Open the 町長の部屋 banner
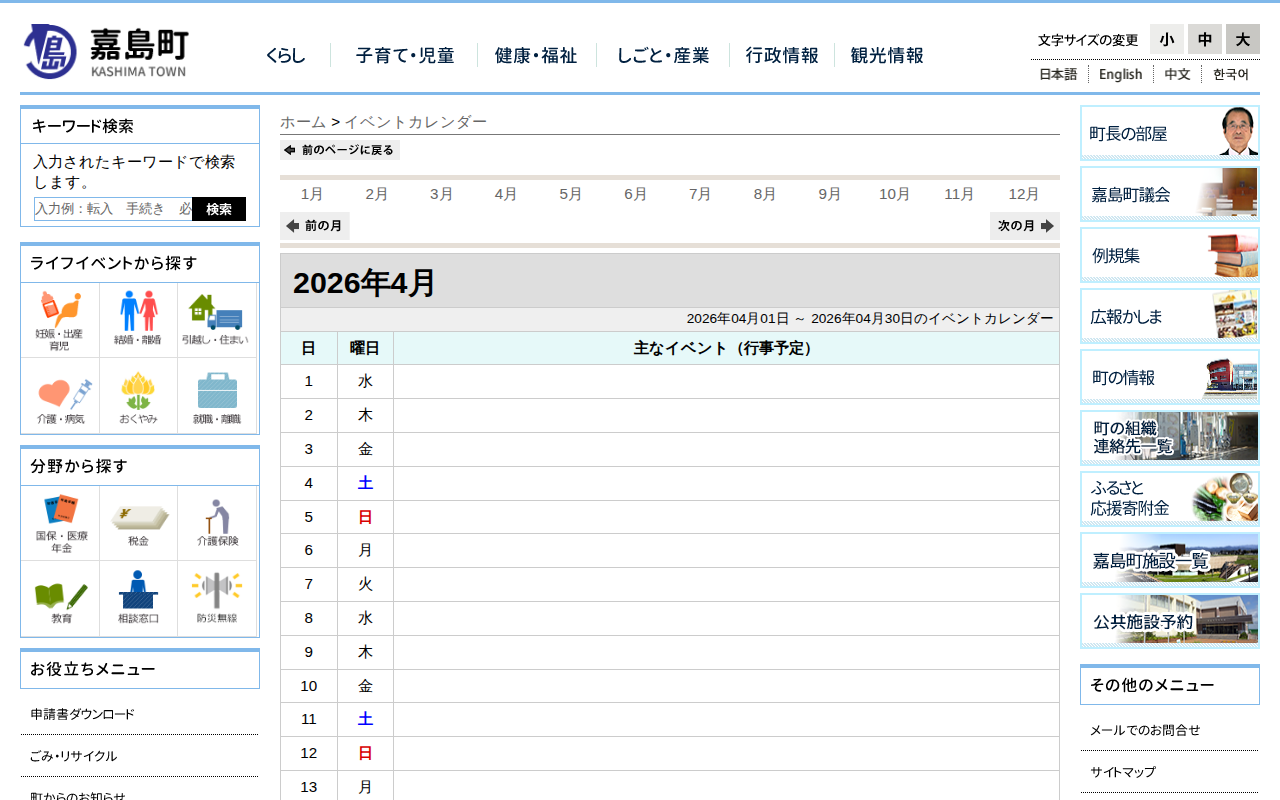The width and height of the screenshot is (1280, 800). [x=1169, y=133]
